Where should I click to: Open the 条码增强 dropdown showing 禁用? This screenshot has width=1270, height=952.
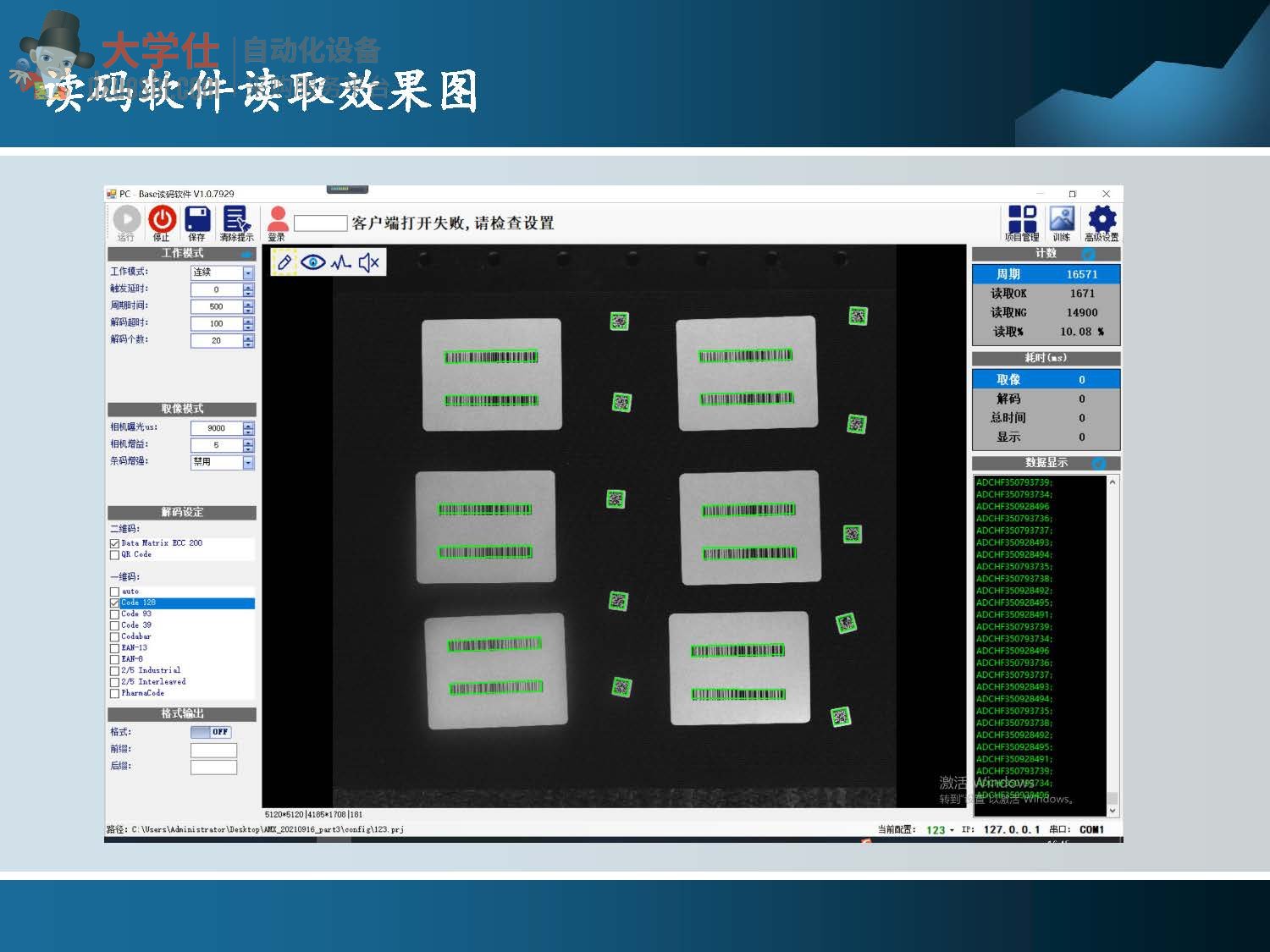coord(222,462)
